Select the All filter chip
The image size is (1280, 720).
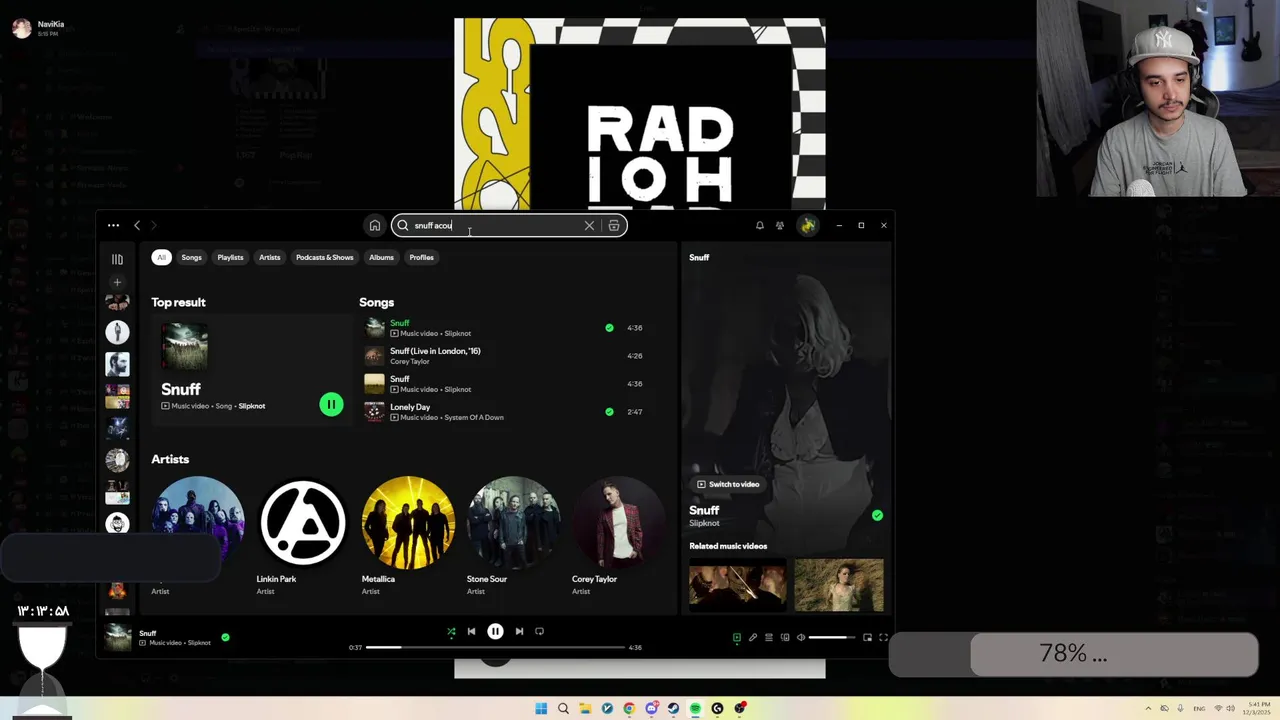click(x=161, y=257)
